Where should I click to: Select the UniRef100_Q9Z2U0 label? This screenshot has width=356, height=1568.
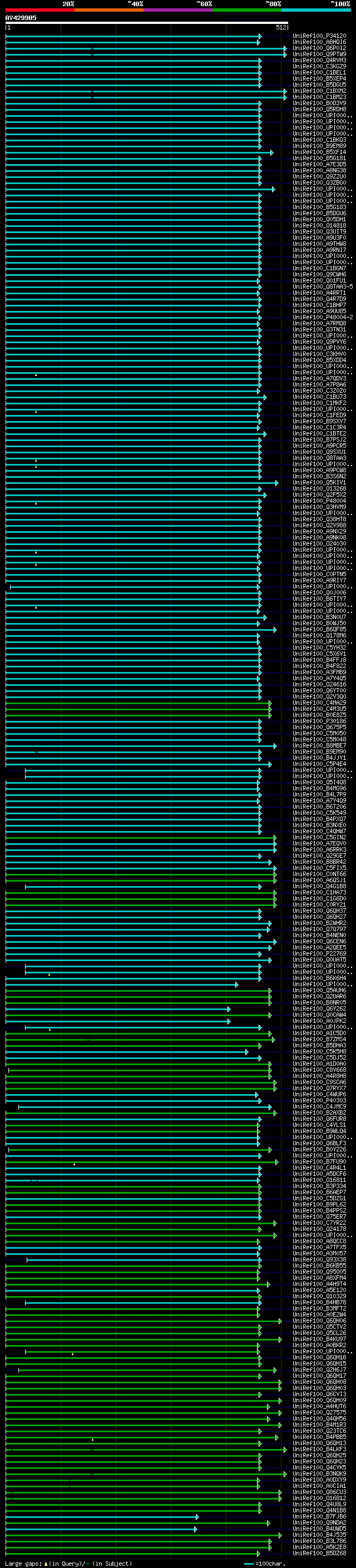click(x=319, y=176)
